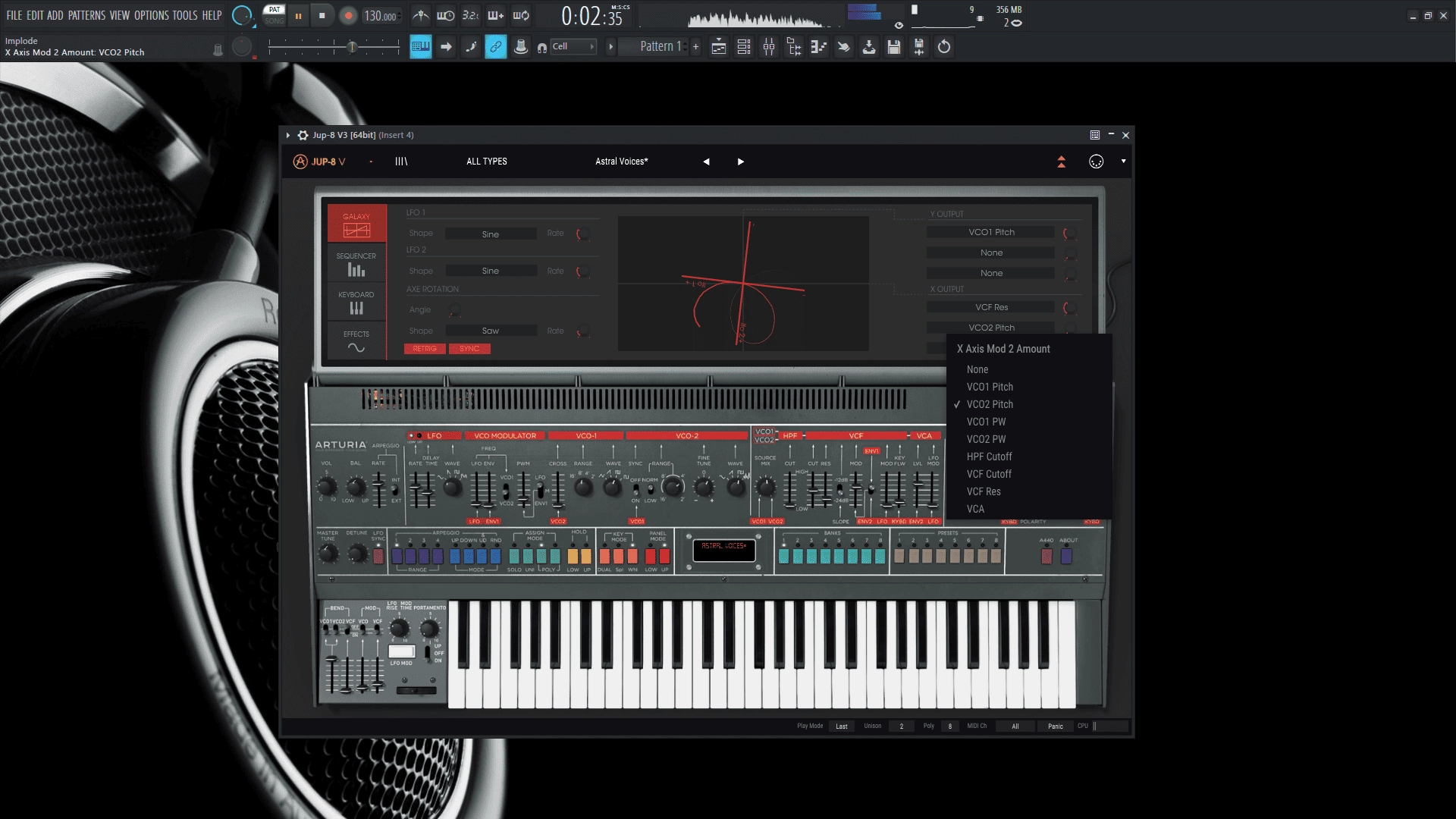Screen dimensions: 1456x819
Task: Switch the PAT/SONG mode toggle
Action: (274, 15)
